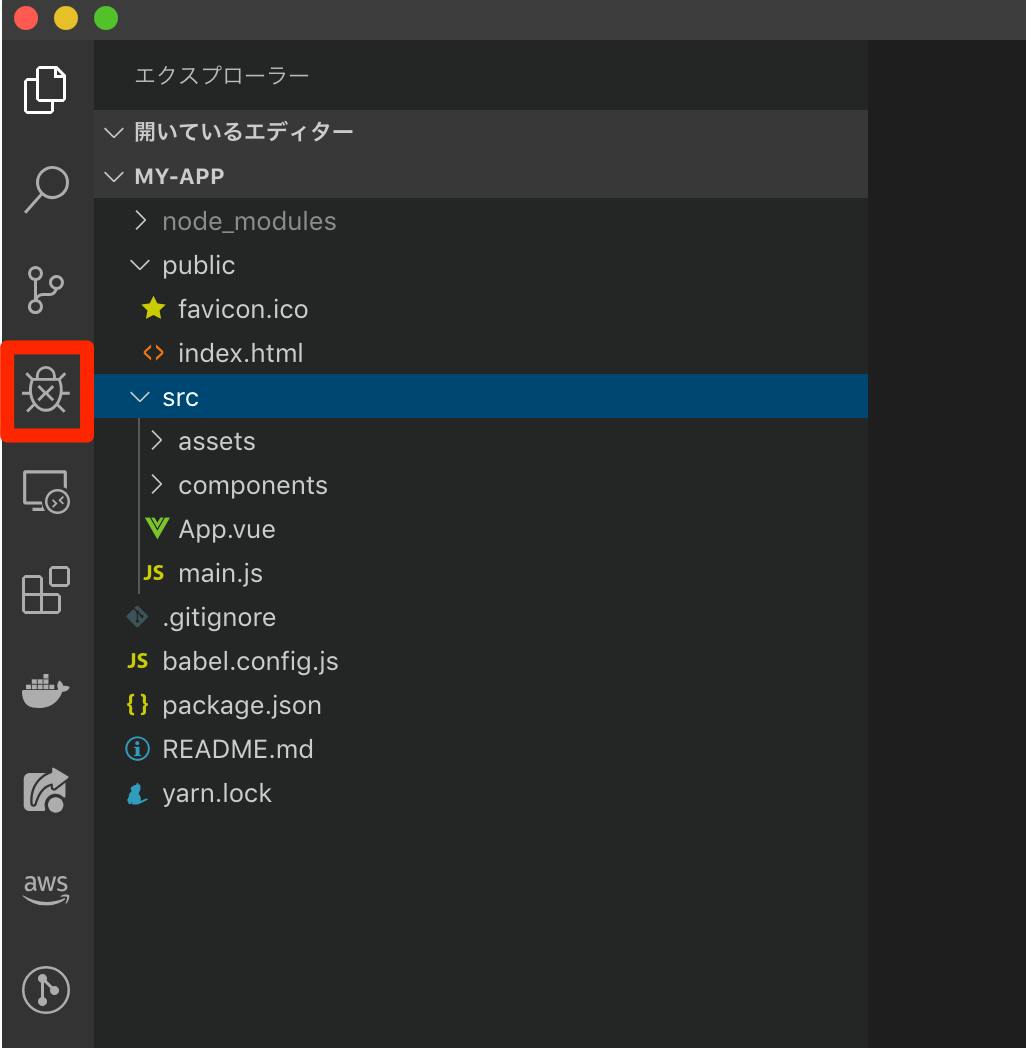The width and height of the screenshot is (1026, 1048).
Task: Click the JS icon beside babel.config.js
Action: pos(138,661)
